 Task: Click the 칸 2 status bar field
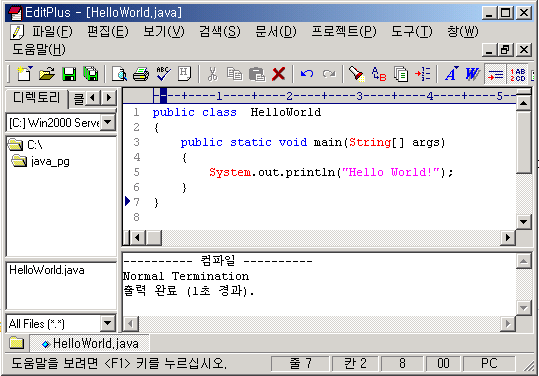point(355,364)
